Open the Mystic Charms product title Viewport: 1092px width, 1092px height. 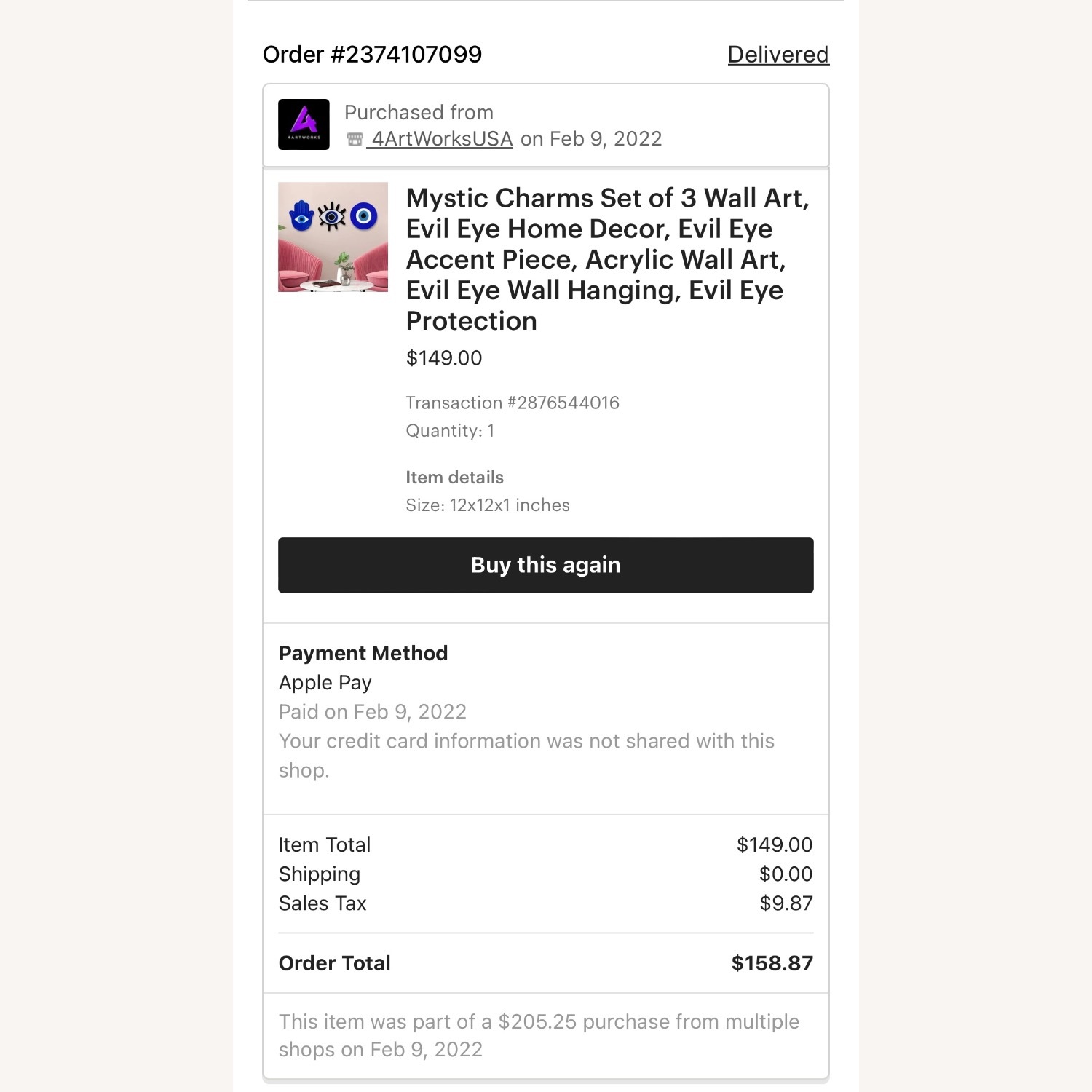pyautogui.click(x=608, y=259)
